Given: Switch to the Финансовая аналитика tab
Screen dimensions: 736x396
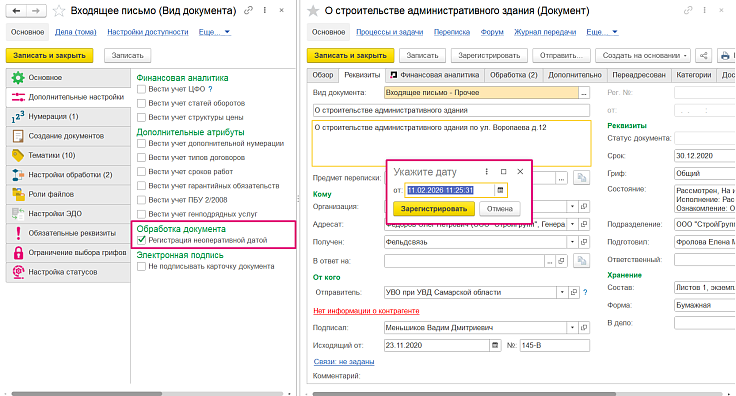Looking at the screenshot, I should [435, 75].
